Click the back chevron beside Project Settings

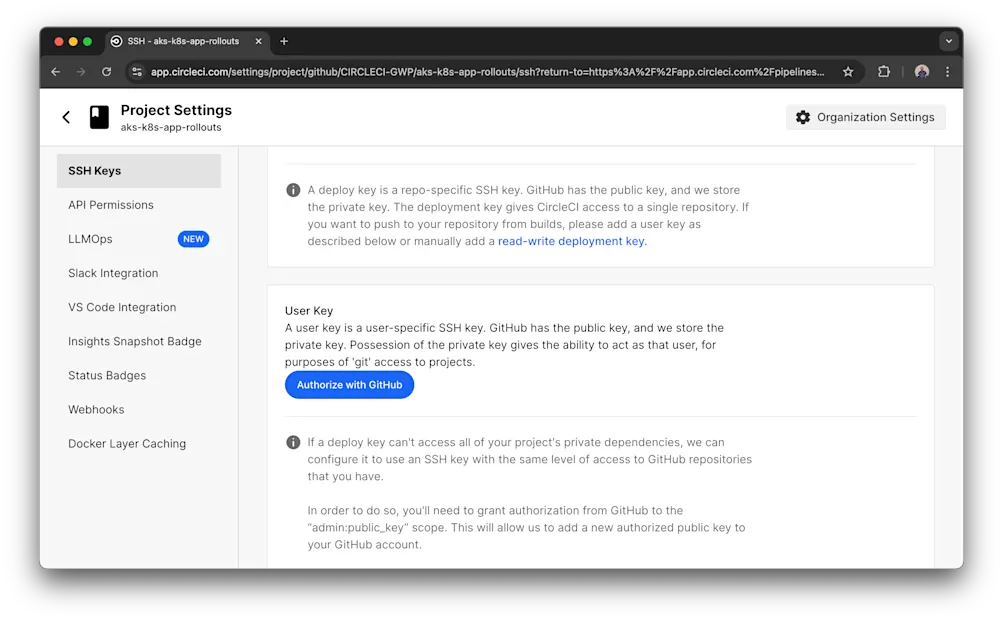[x=66, y=117]
